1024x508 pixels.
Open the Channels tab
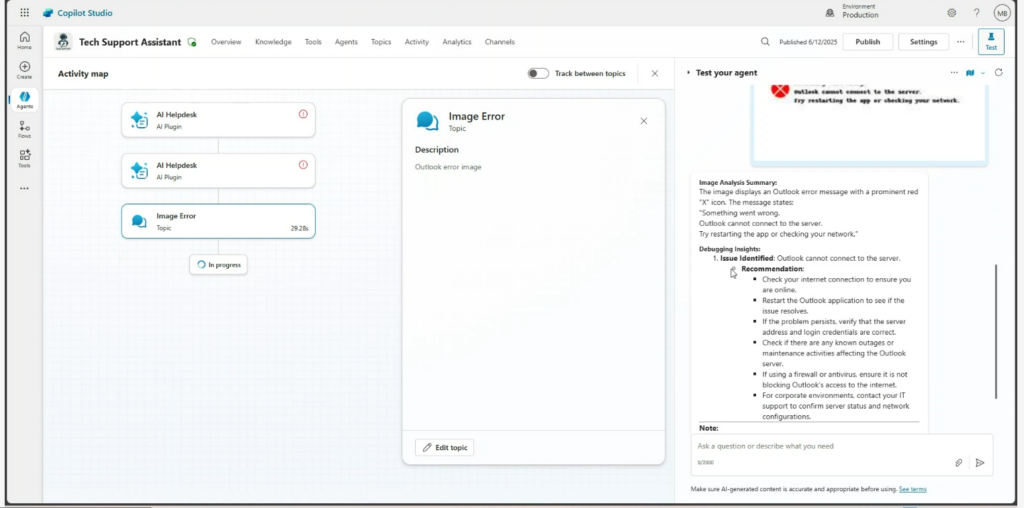(500, 42)
